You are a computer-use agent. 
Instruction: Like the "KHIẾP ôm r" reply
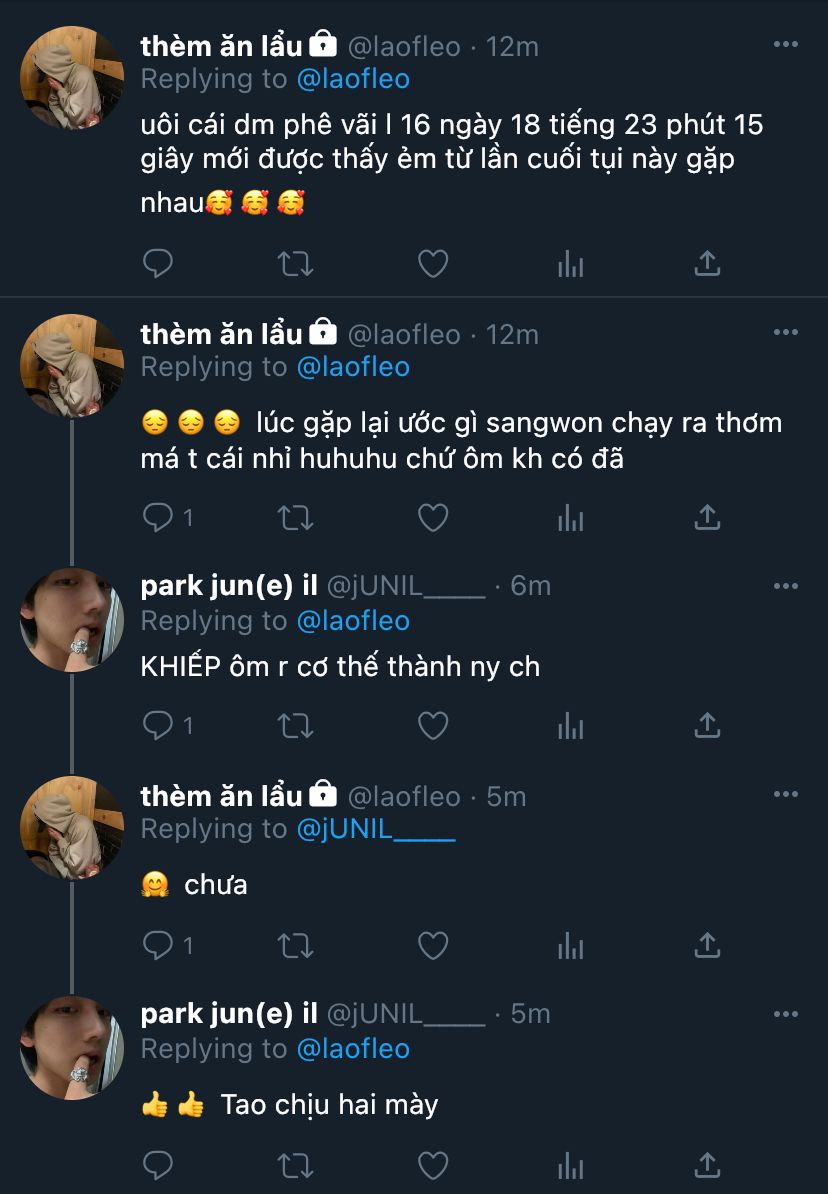click(432, 724)
